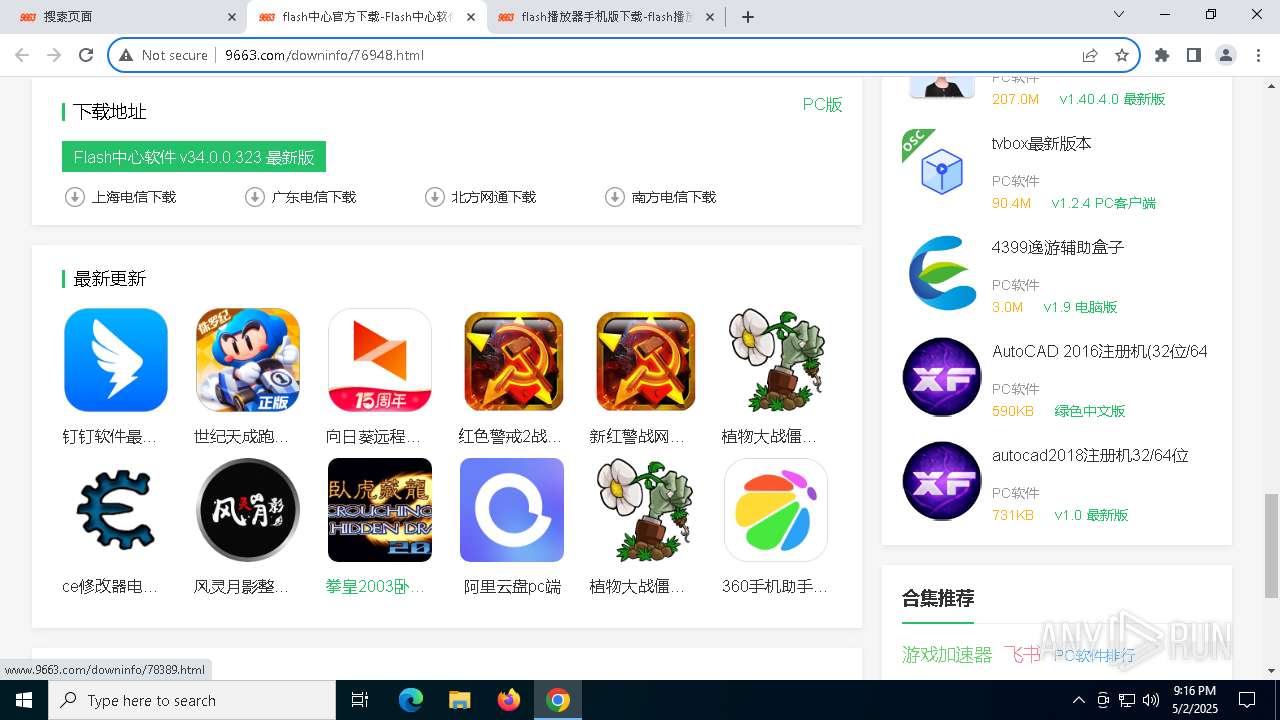Switch to the flash播放器手机版下载 tab
Image resolution: width=1280 pixels, height=720 pixels.
coord(606,17)
